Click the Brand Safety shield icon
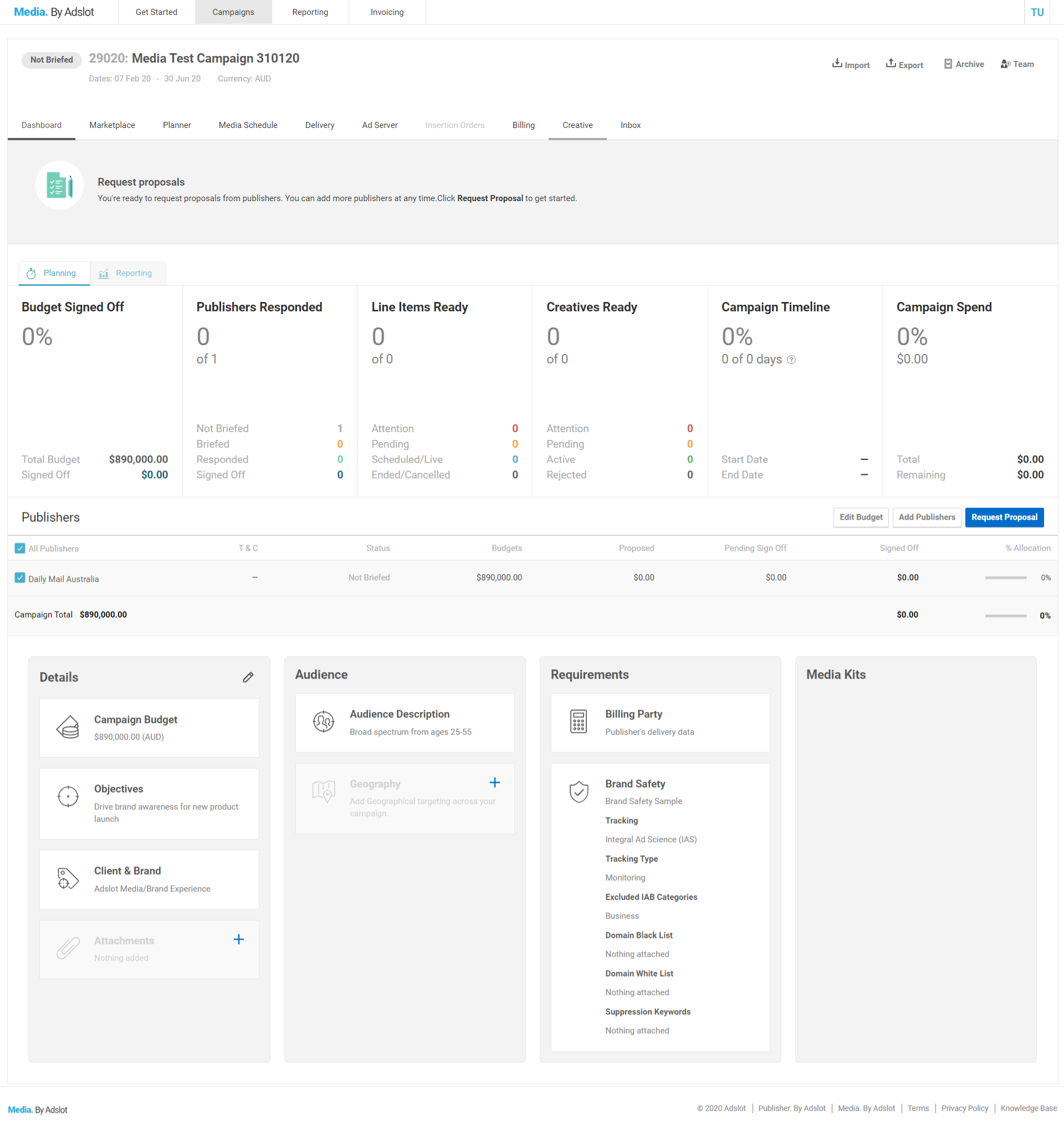Image resolution: width=1064 pixels, height=1128 pixels. [x=579, y=792]
